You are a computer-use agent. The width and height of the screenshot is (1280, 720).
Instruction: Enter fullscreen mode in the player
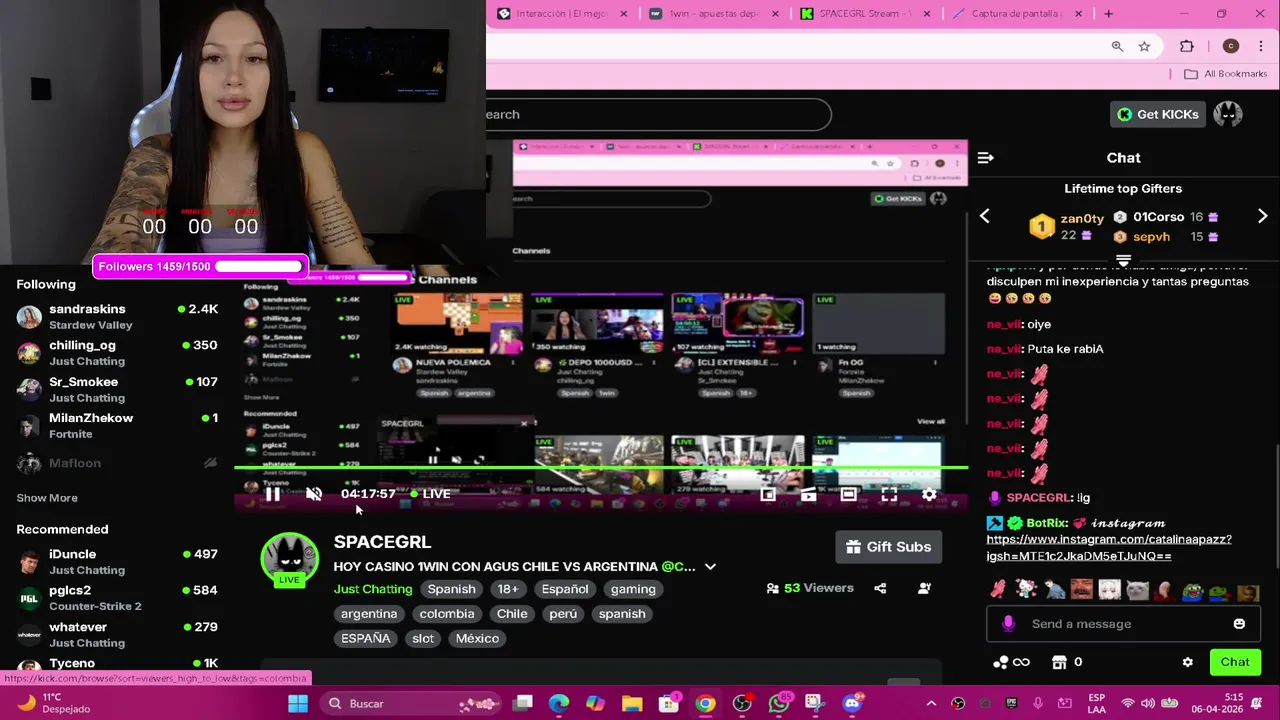(x=889, y=494)
